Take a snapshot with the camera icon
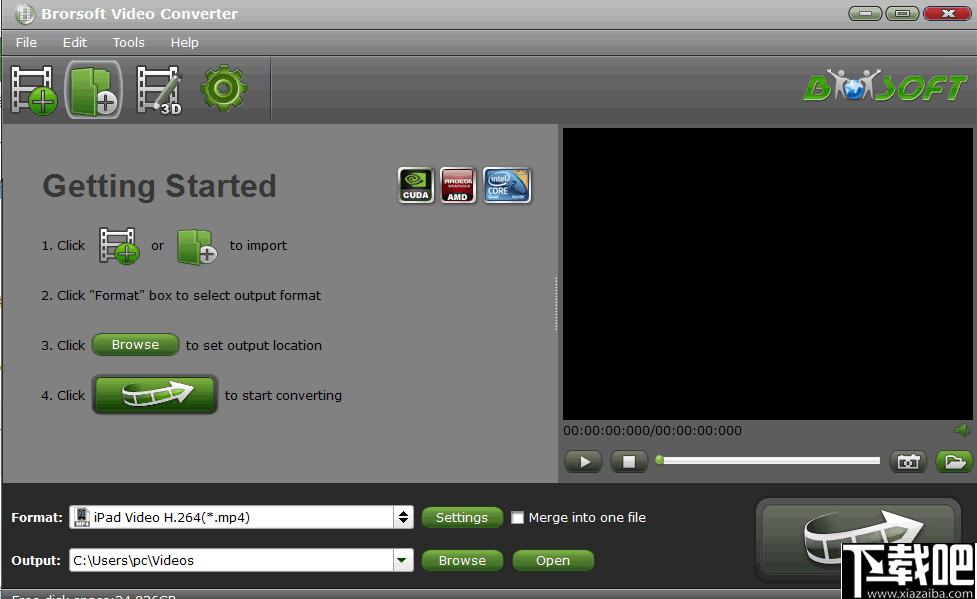This screenshot has width=977, height=599. click(908, 462)
